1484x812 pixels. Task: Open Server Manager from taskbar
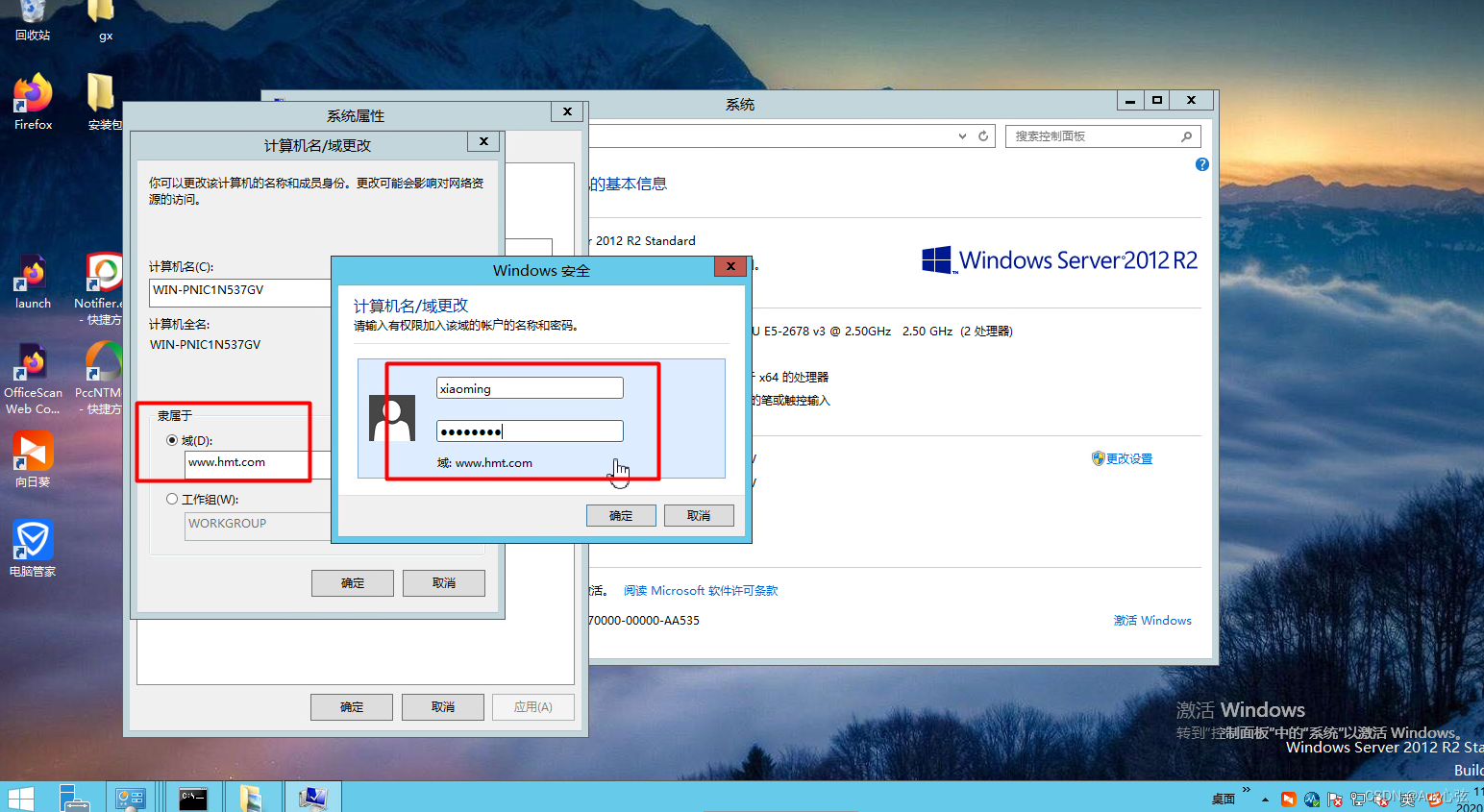tap(74, 798)
